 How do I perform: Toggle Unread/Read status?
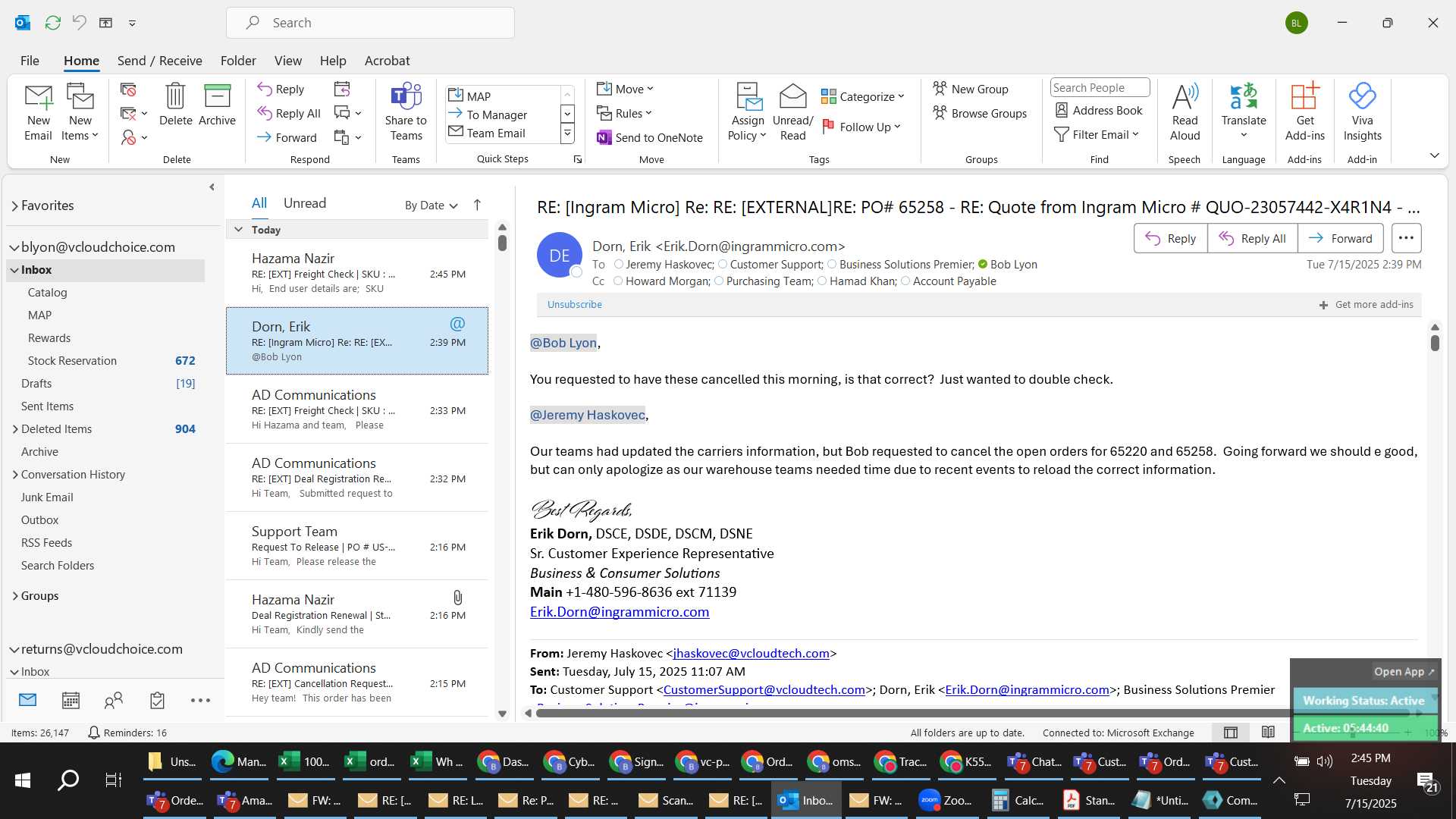click(792, 112)
